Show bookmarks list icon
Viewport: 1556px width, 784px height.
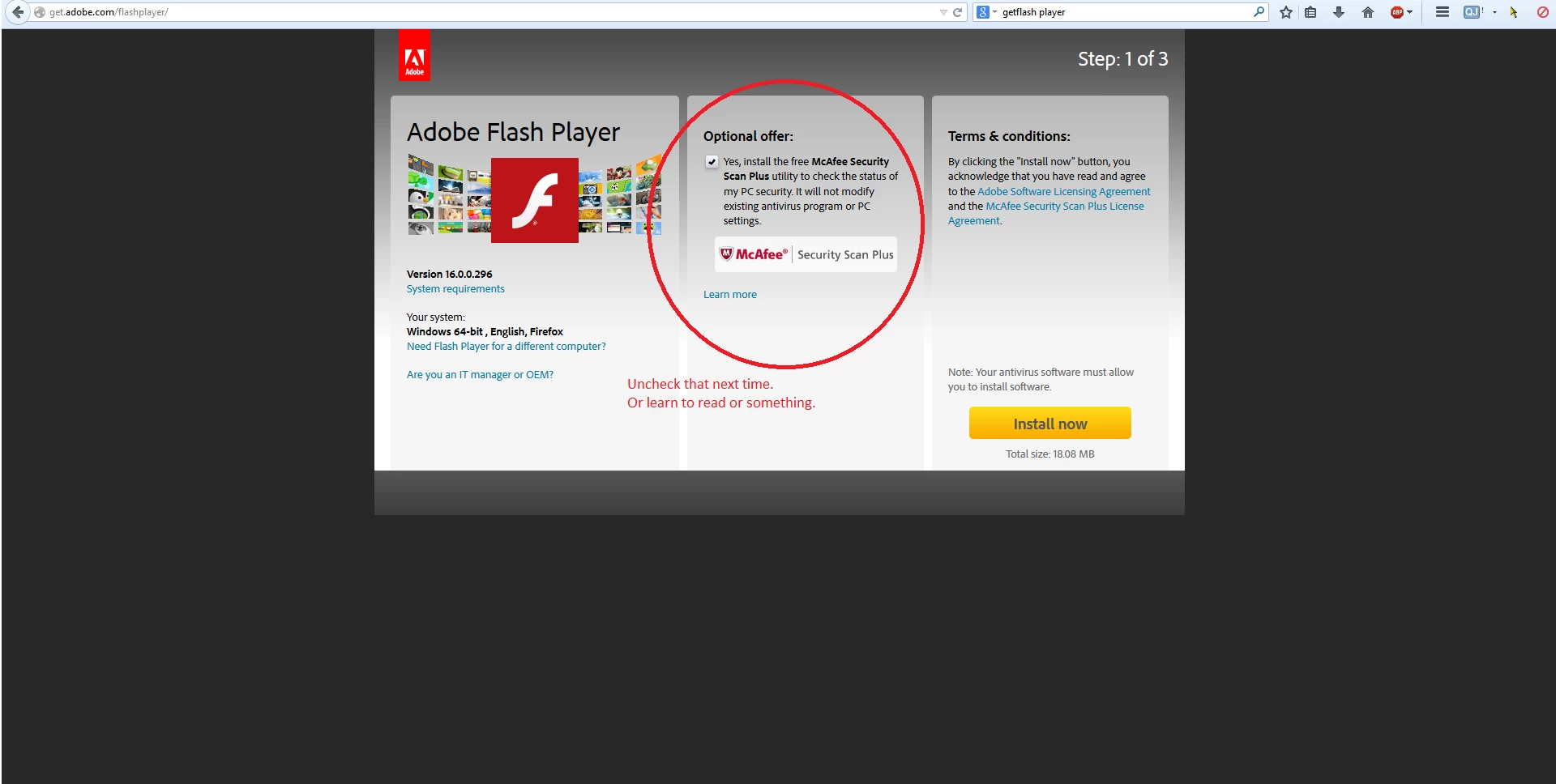pos(1310,12)
